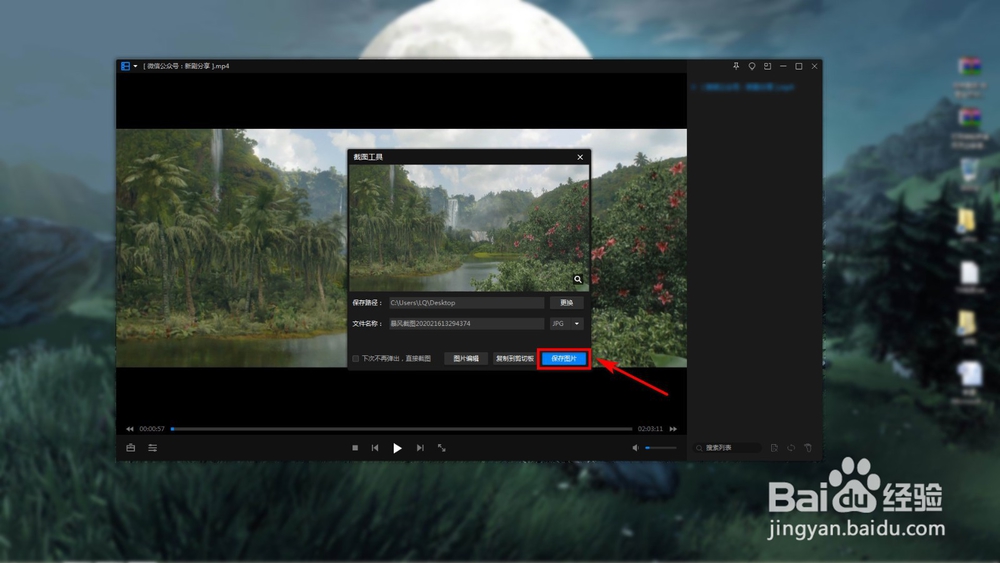Open the playback settings sliders icon
The image size is (1000, 563).
(152, 448)
